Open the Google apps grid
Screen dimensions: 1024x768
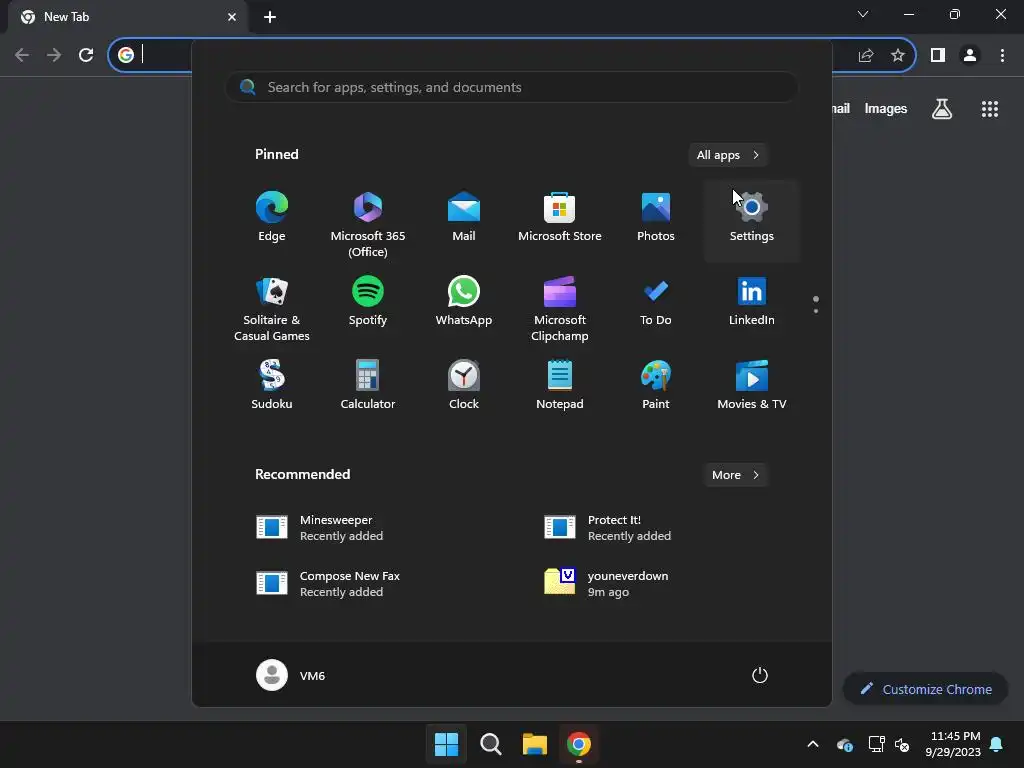click(989, 109)
